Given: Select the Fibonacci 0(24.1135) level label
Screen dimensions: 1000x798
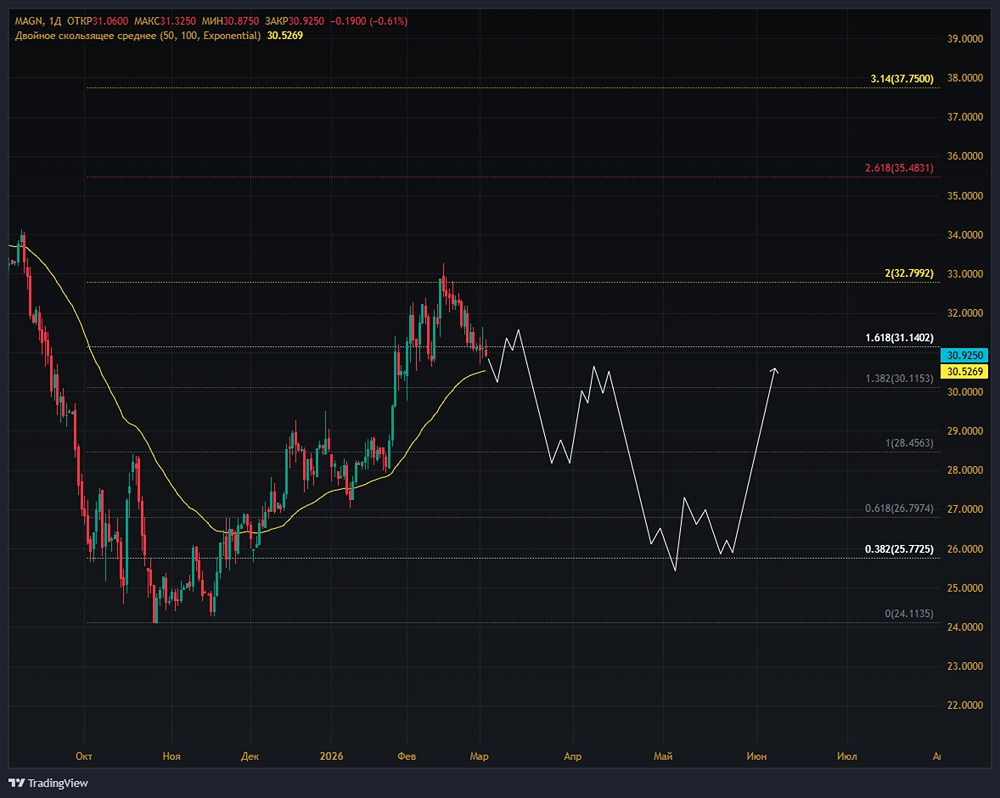Looking at the screenshot, I should [x=909, y=613].
